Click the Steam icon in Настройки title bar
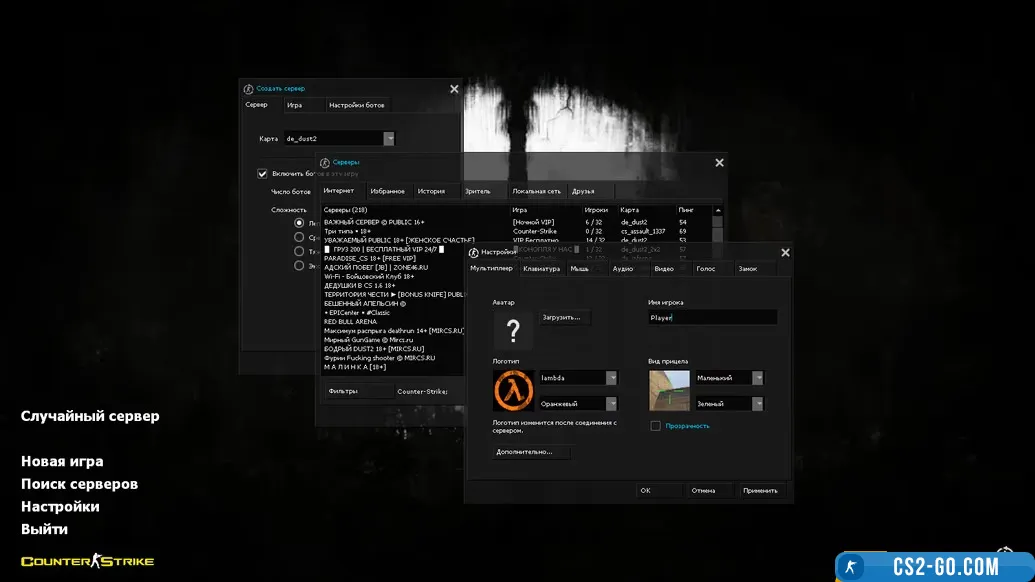 [x=474, y=252]
